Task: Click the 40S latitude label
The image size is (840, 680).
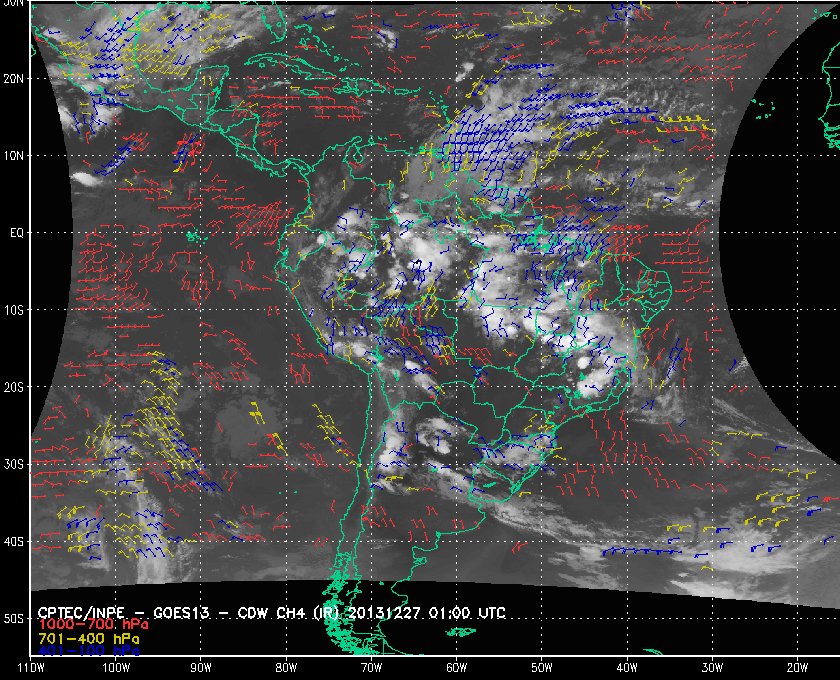Action: point(13,541)
